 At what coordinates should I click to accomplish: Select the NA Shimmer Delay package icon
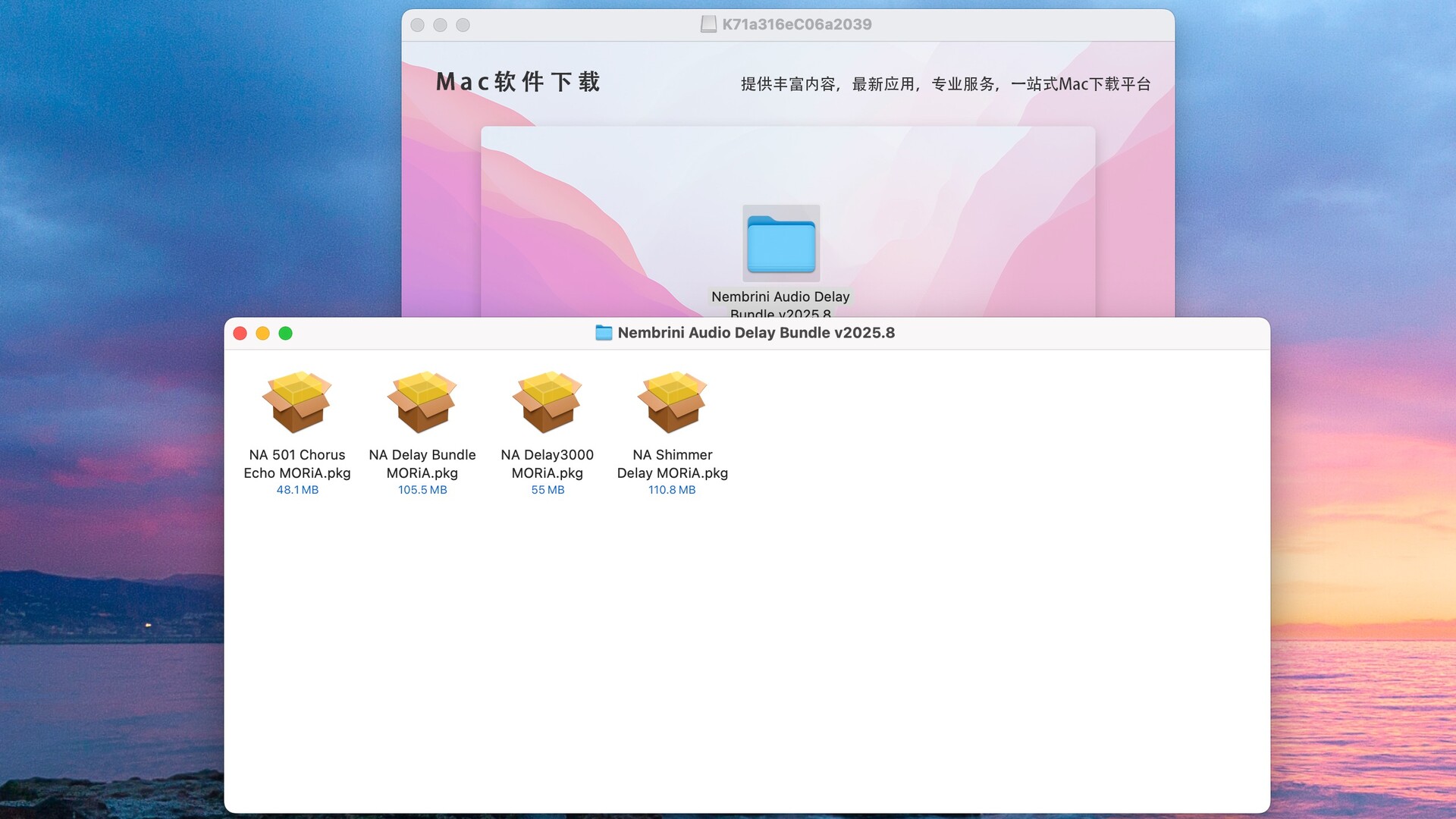coord(673,402)
